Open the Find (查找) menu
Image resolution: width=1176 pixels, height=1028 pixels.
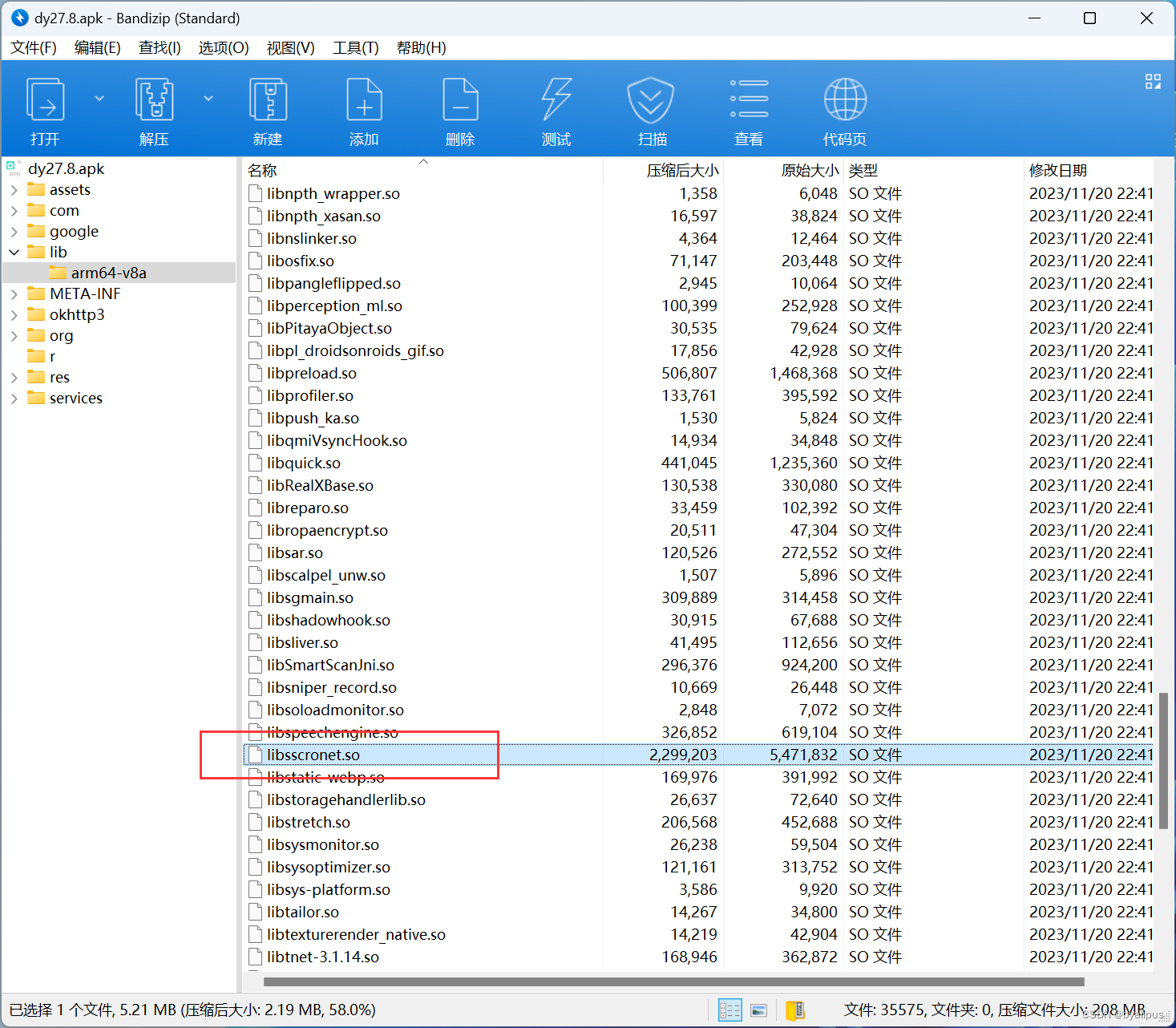pyautogui.click(x=160, y=48)
